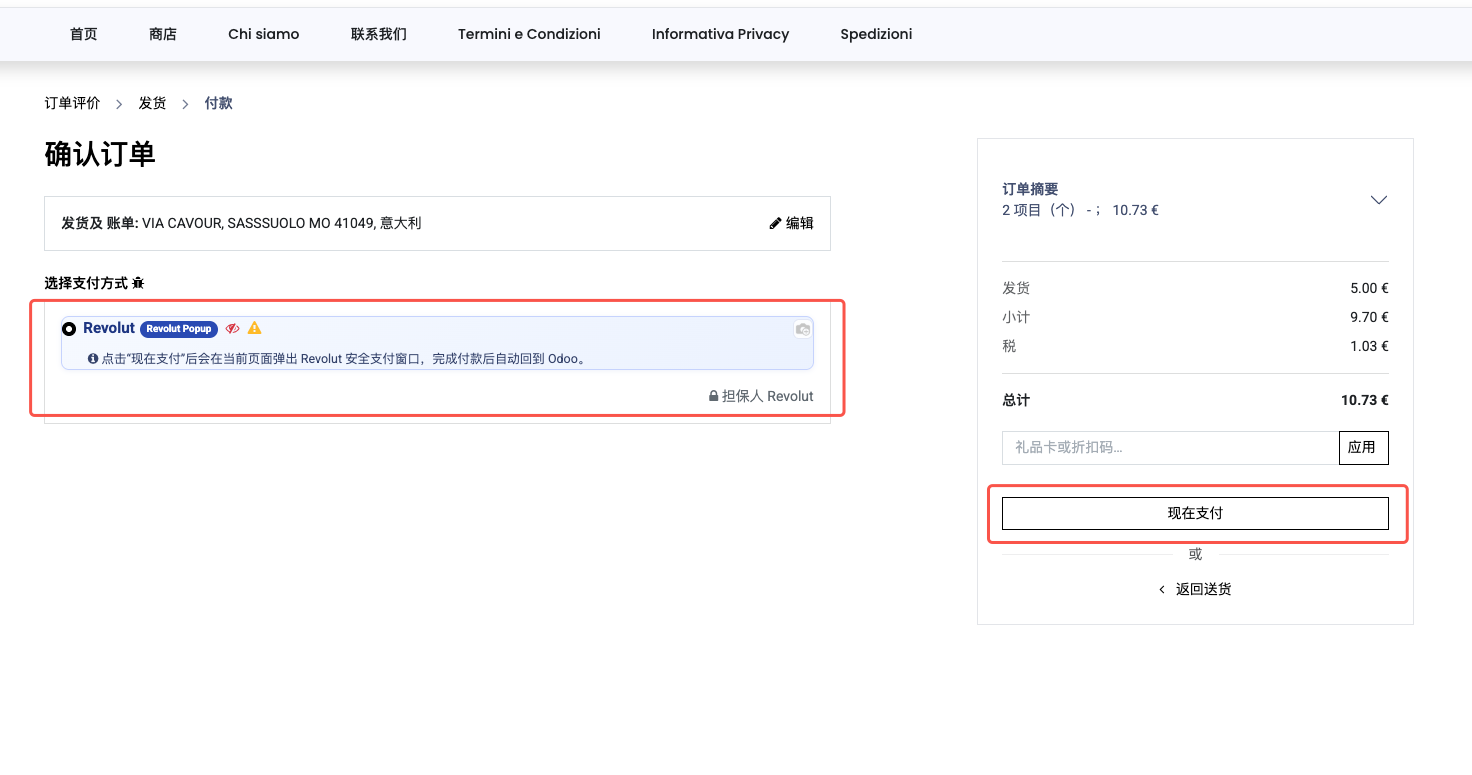
Task: Select the Revolut payment radio button
Action: 68,328
